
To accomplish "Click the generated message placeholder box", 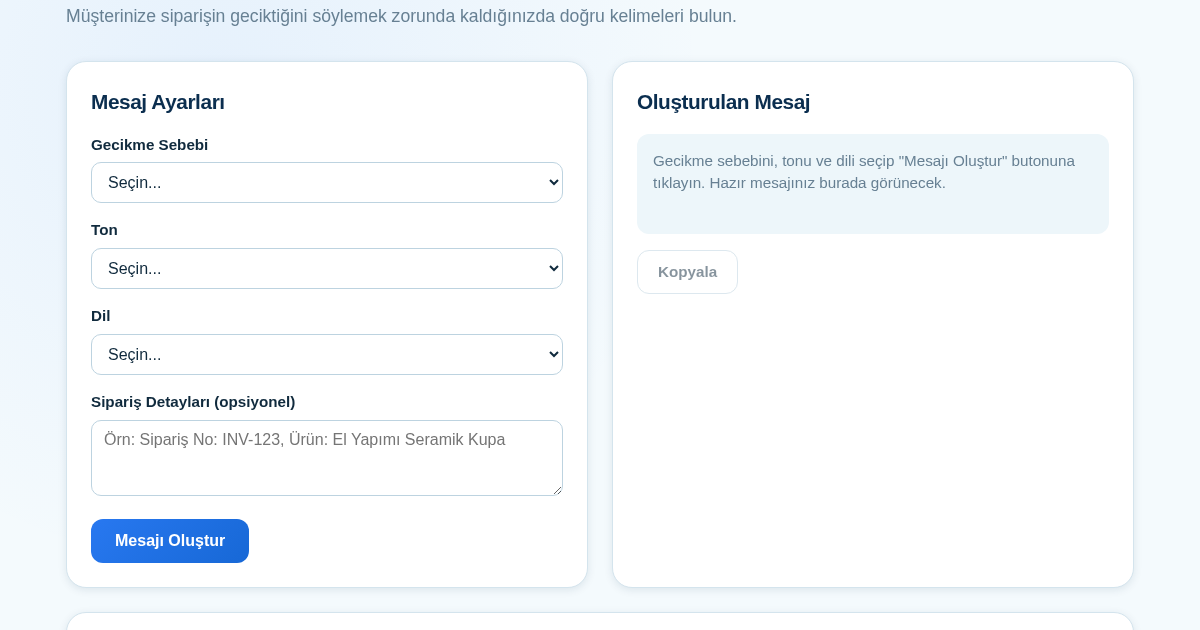I will [873, 184].
